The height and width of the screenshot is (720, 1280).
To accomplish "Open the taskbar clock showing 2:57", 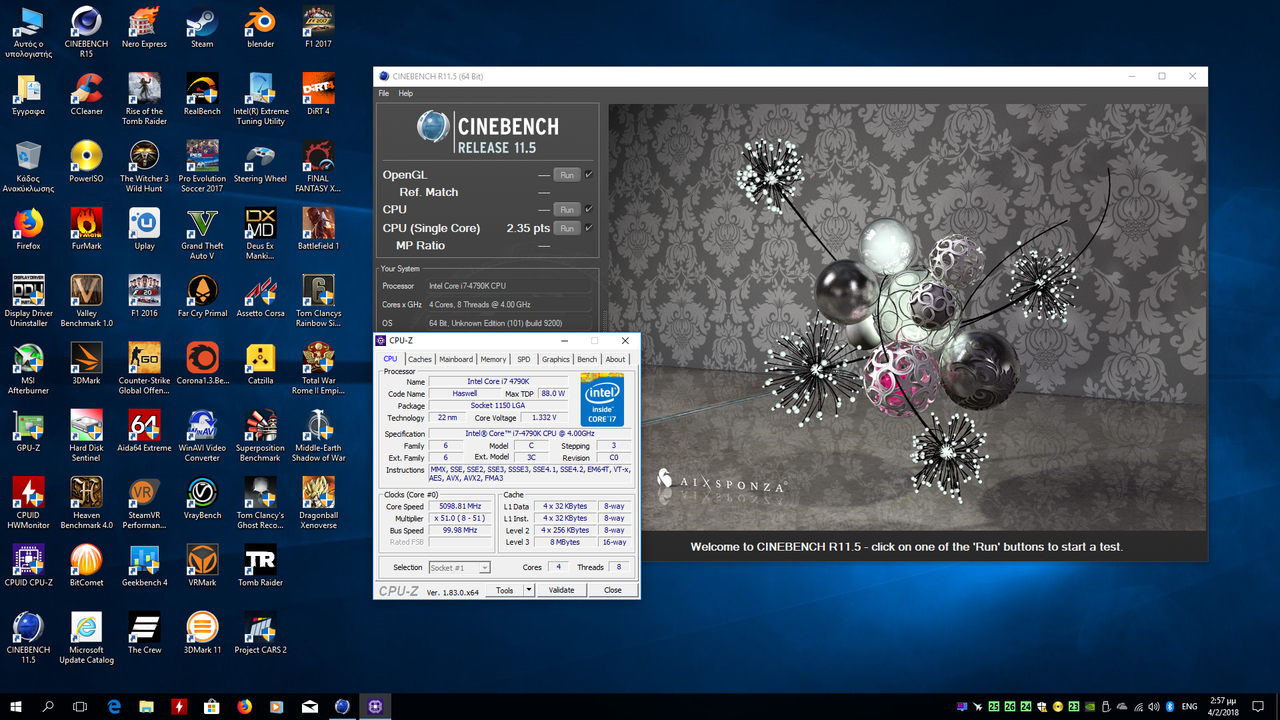I will (x=1225, y=706).
